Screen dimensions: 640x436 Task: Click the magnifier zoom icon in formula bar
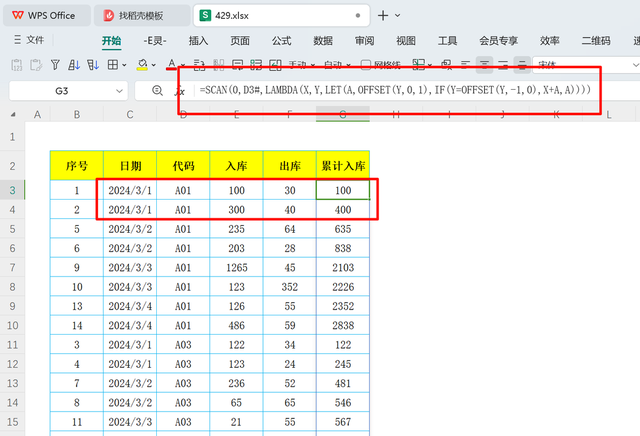(x=157, y=90)
